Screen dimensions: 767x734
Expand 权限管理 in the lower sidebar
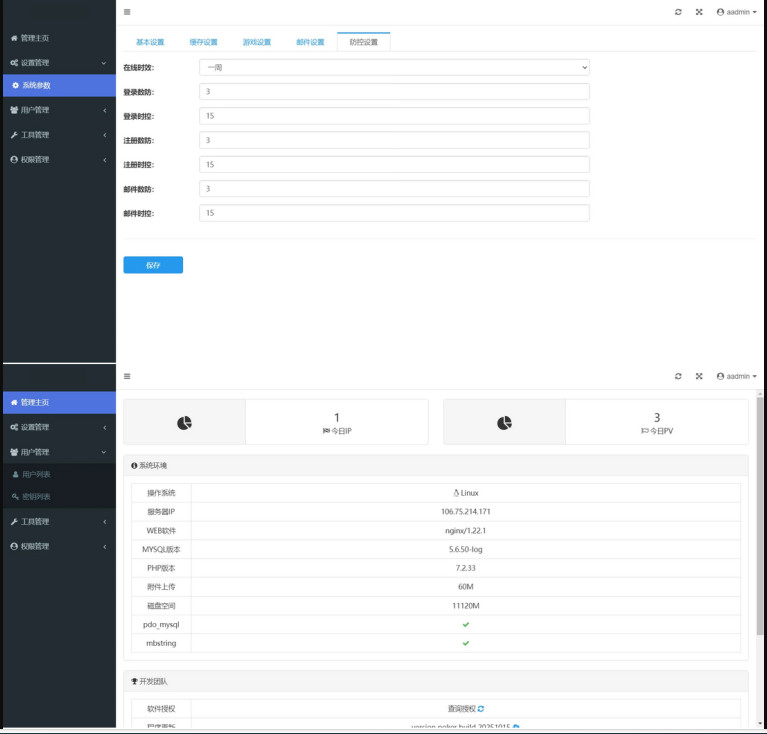(x=58, y=546)
